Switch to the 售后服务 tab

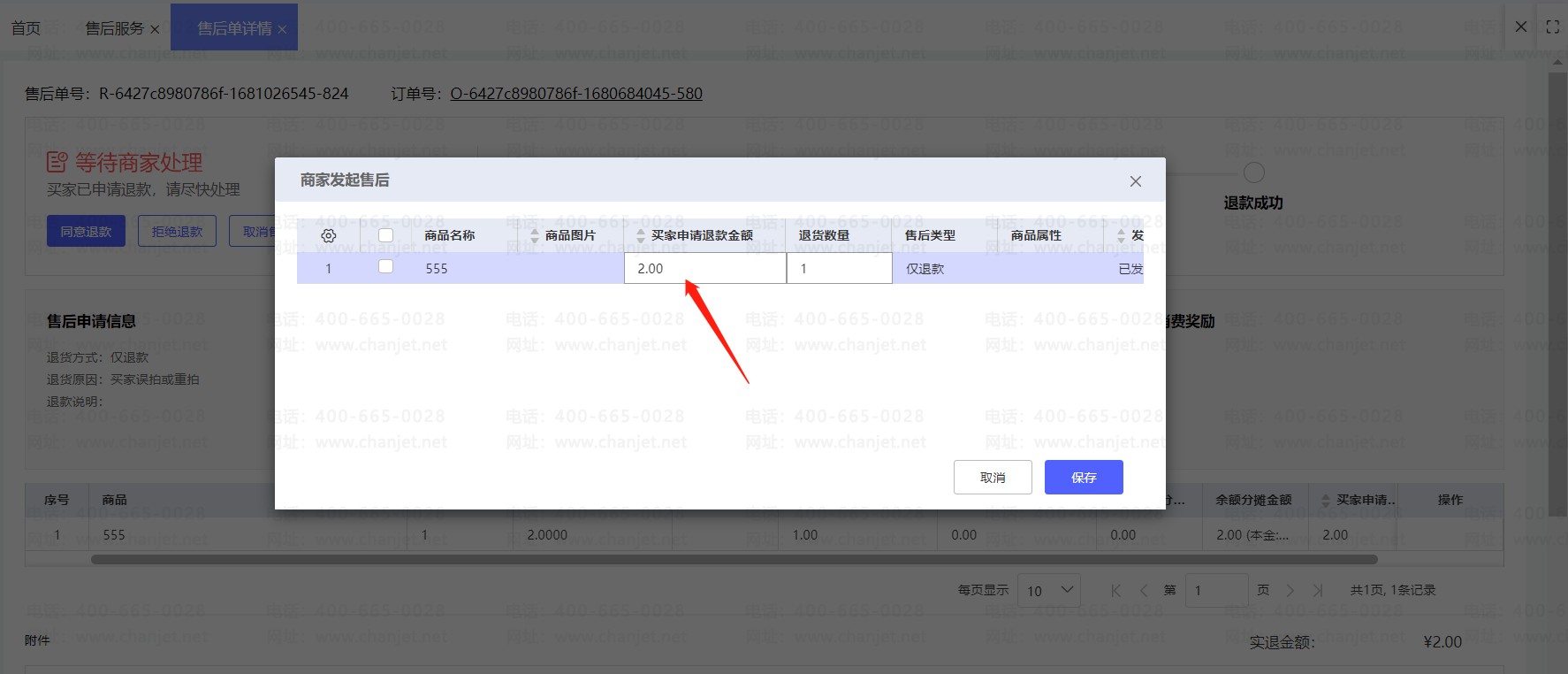pyautogui.click(x=115, y=28)
